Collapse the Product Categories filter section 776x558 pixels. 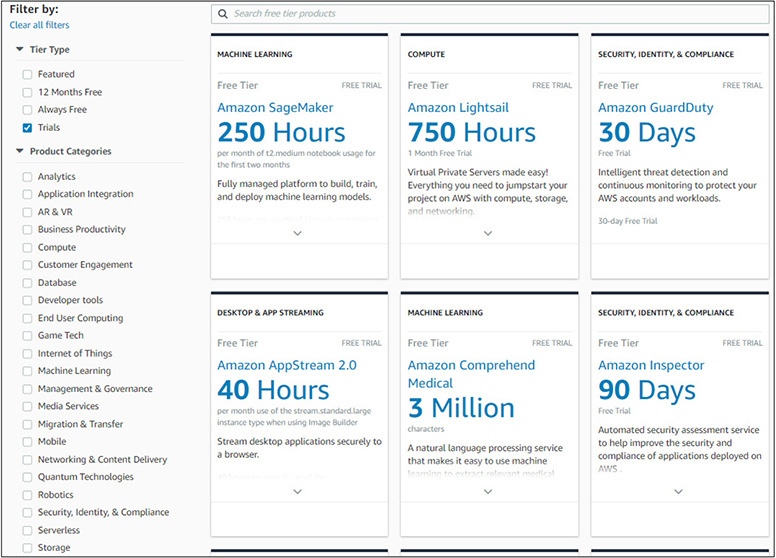[x=20, y=152]
